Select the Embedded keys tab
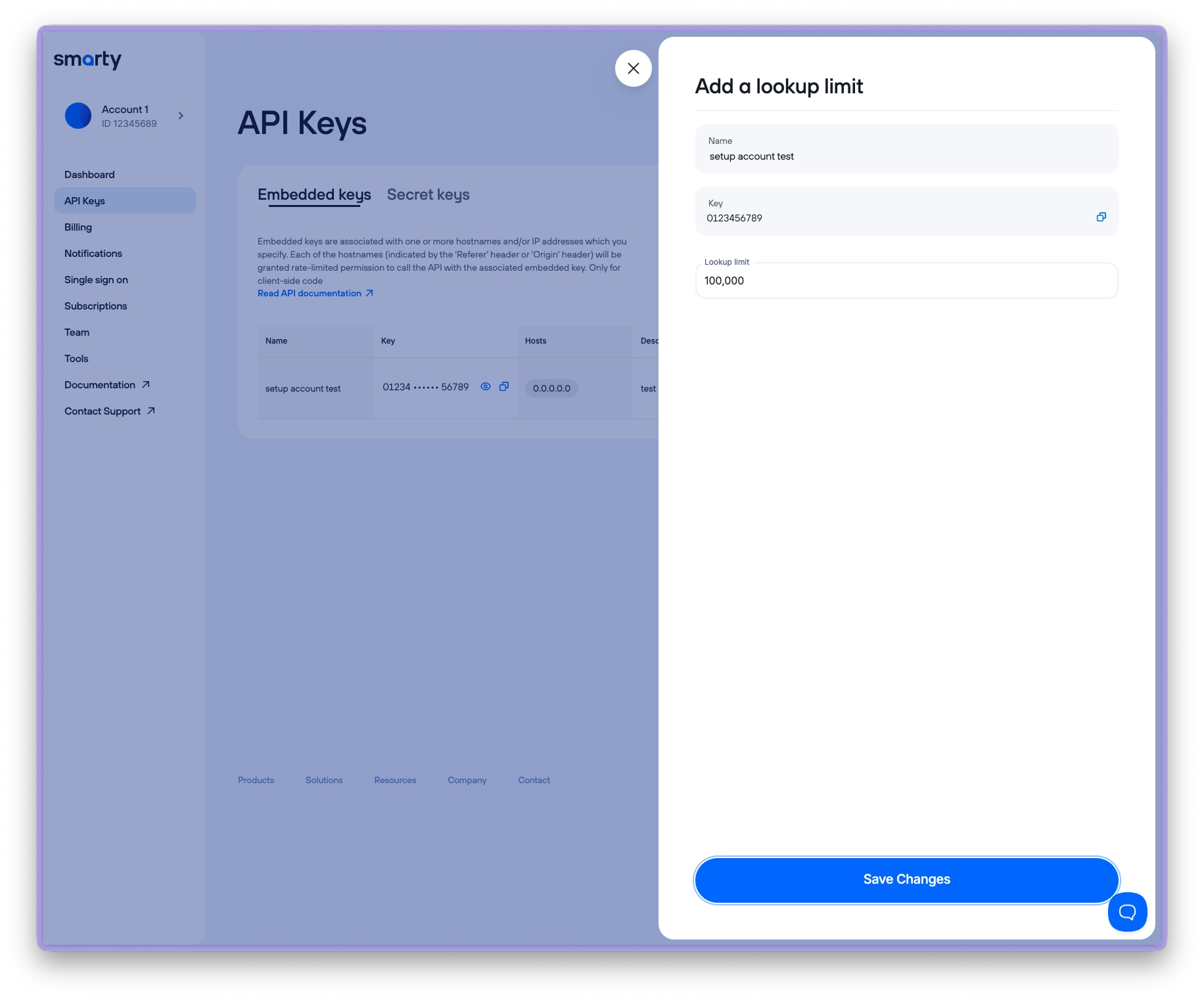Viewport: 1204px width, 1000px height. point(314,195)
